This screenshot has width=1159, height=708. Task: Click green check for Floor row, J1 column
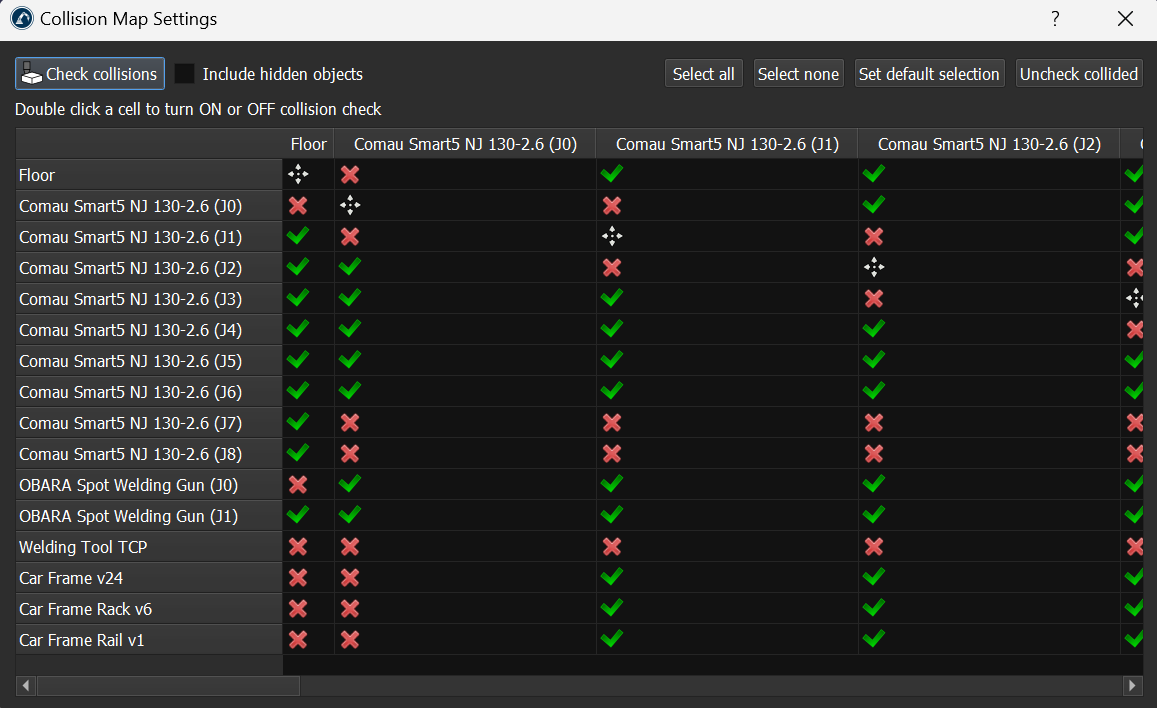coord(612,175)
